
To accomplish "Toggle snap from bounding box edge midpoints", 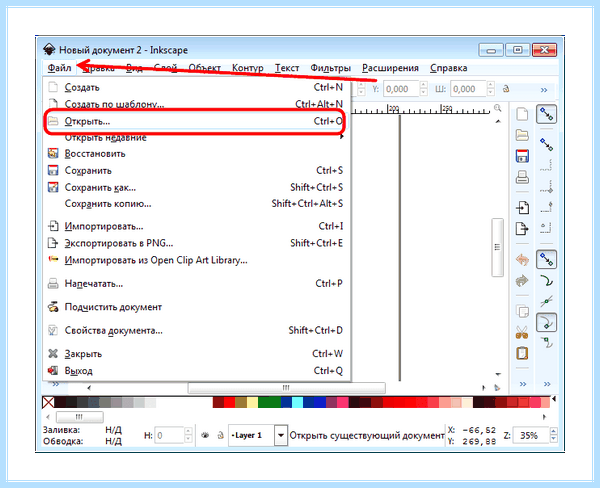I will [x=546, y=207].
